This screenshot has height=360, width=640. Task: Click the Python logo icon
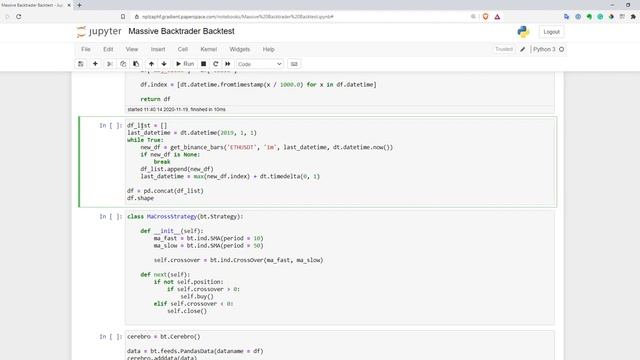click(x=523, y=32)
